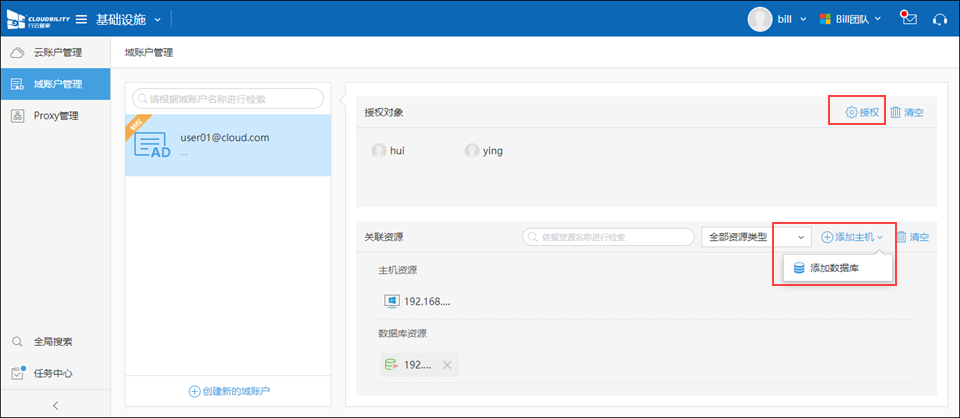The height and width of the screenshot is (418, 960).
Task: Click 创建新的域账户 link
Action: (229, 390)
